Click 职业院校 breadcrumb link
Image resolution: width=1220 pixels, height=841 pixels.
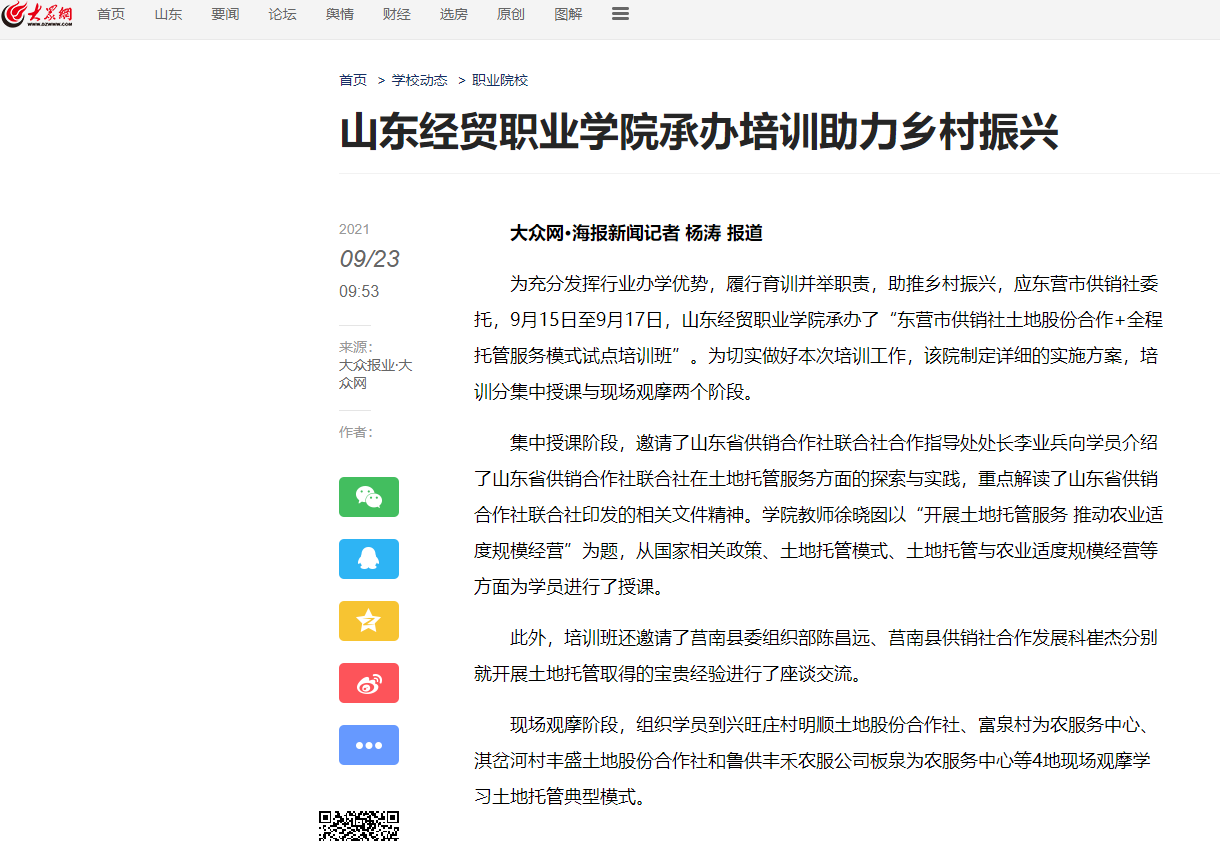point(500,80)
